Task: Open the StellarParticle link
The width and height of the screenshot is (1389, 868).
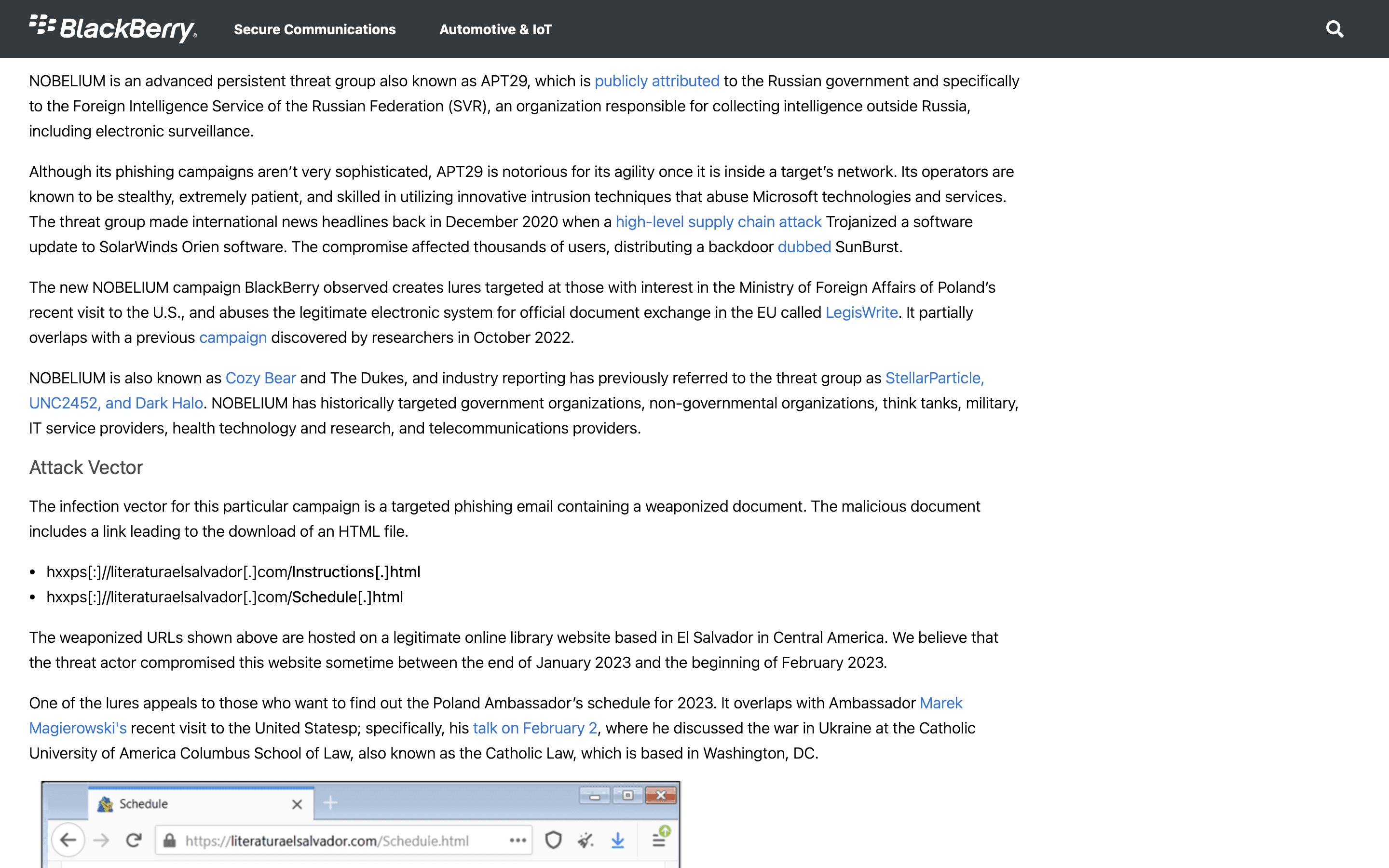Action: click(x=934, y=378)
